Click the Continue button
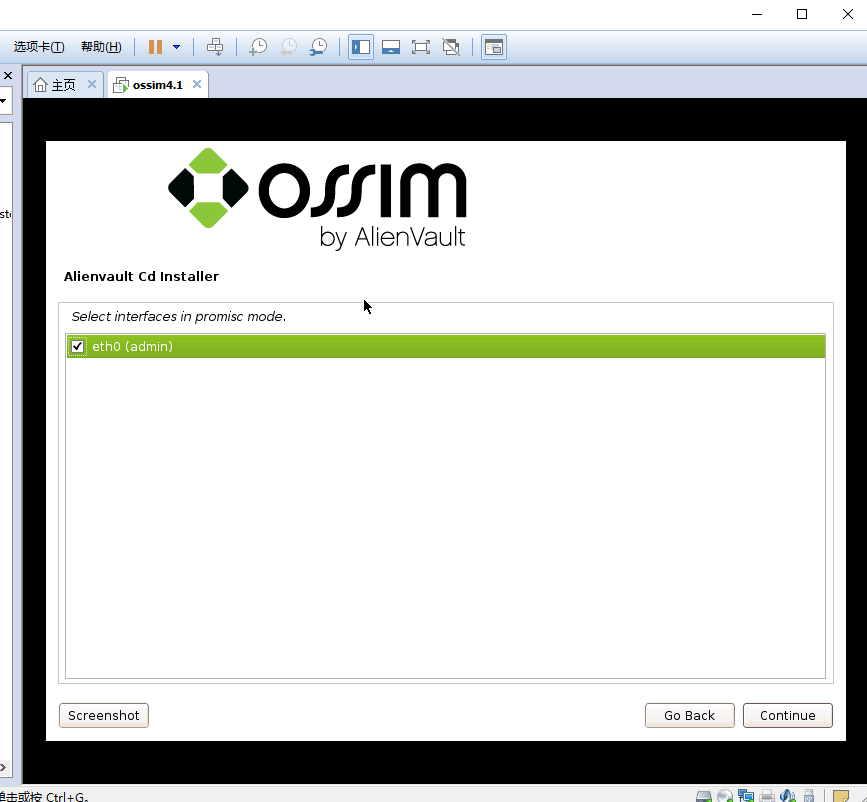 point(787,715)
